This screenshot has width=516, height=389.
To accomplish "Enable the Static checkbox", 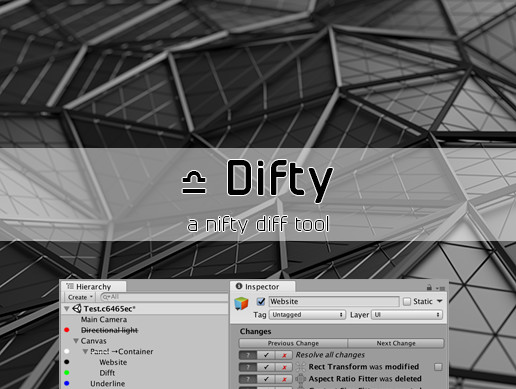I will (x=407, y=301).
